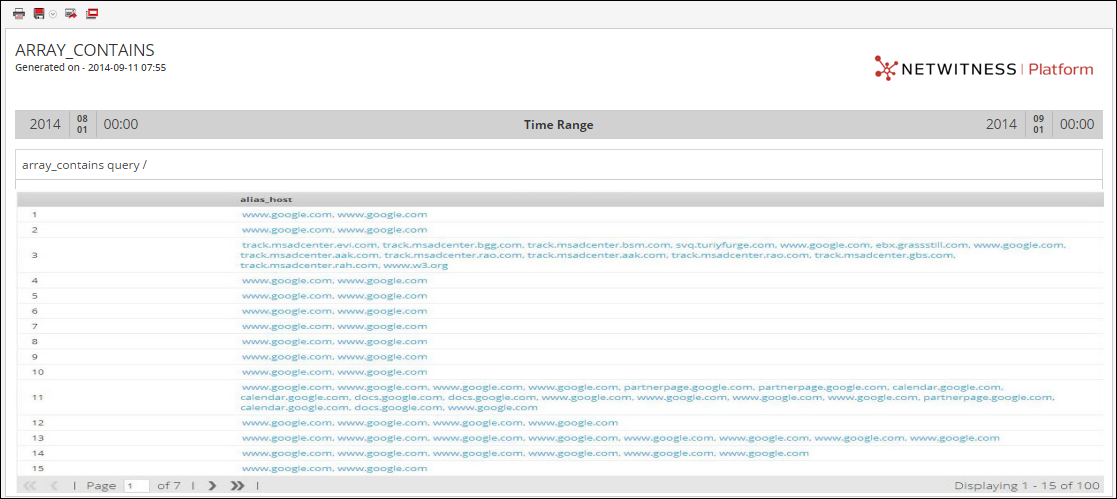Click the alias_host column header
Screen dimensions: 1117x499
click(x=266, y=200)
